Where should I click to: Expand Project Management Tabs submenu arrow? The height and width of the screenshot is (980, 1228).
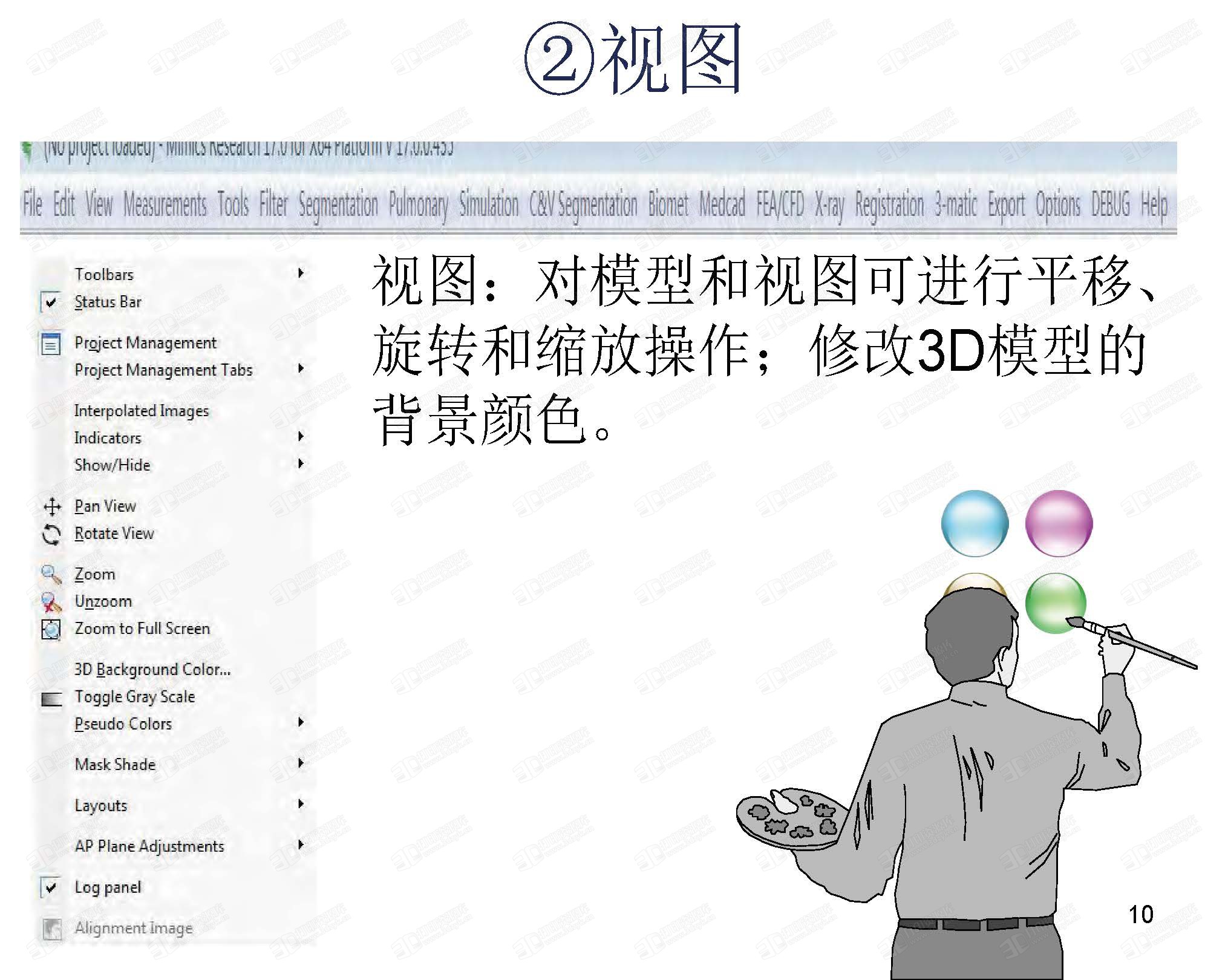point(301,368)
